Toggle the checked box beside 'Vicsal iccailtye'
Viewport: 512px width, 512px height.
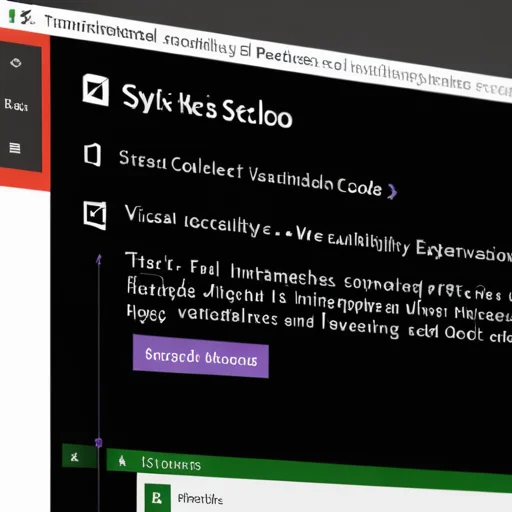pos(95,215)
